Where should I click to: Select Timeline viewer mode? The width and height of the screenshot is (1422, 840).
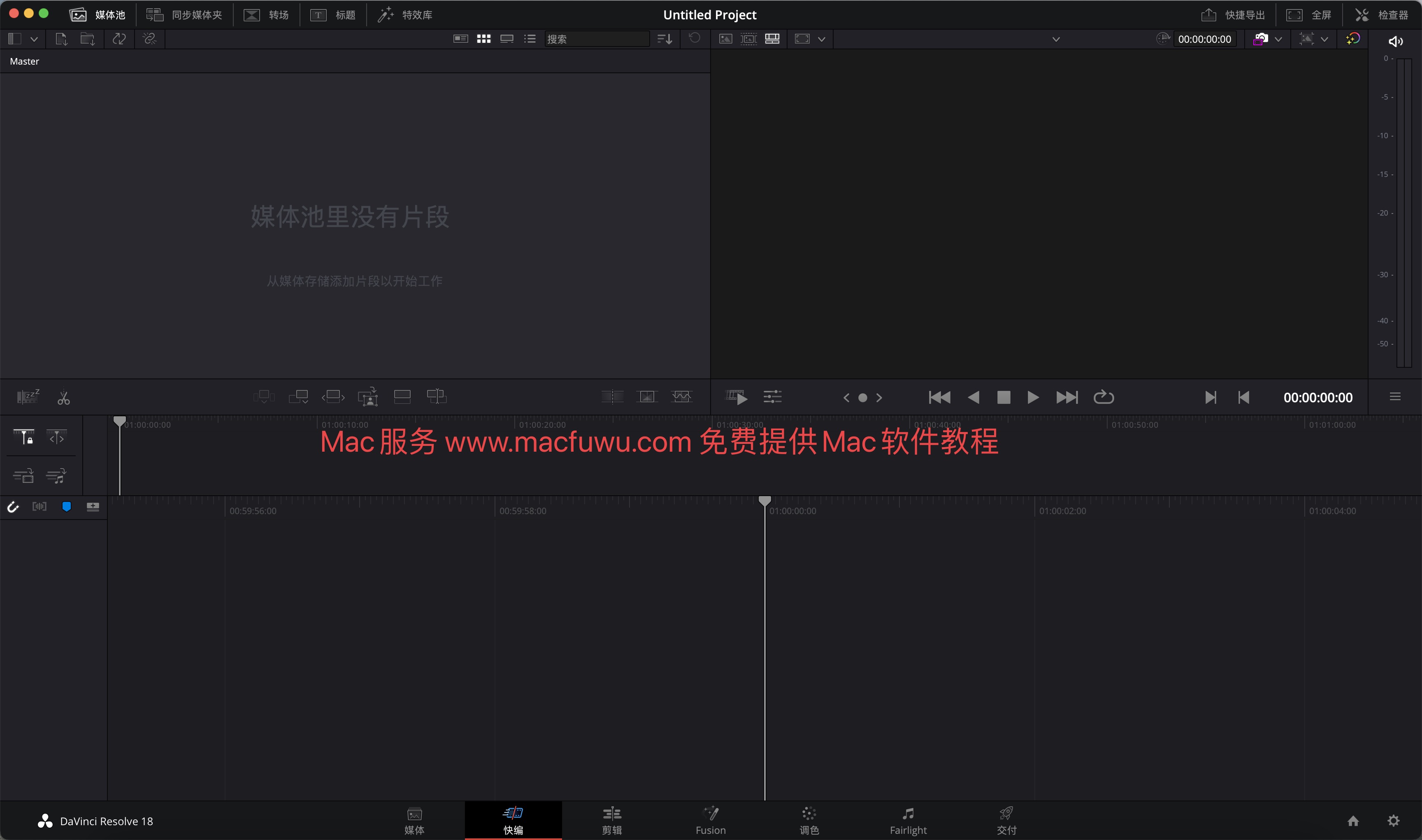[x=772, y=39]
